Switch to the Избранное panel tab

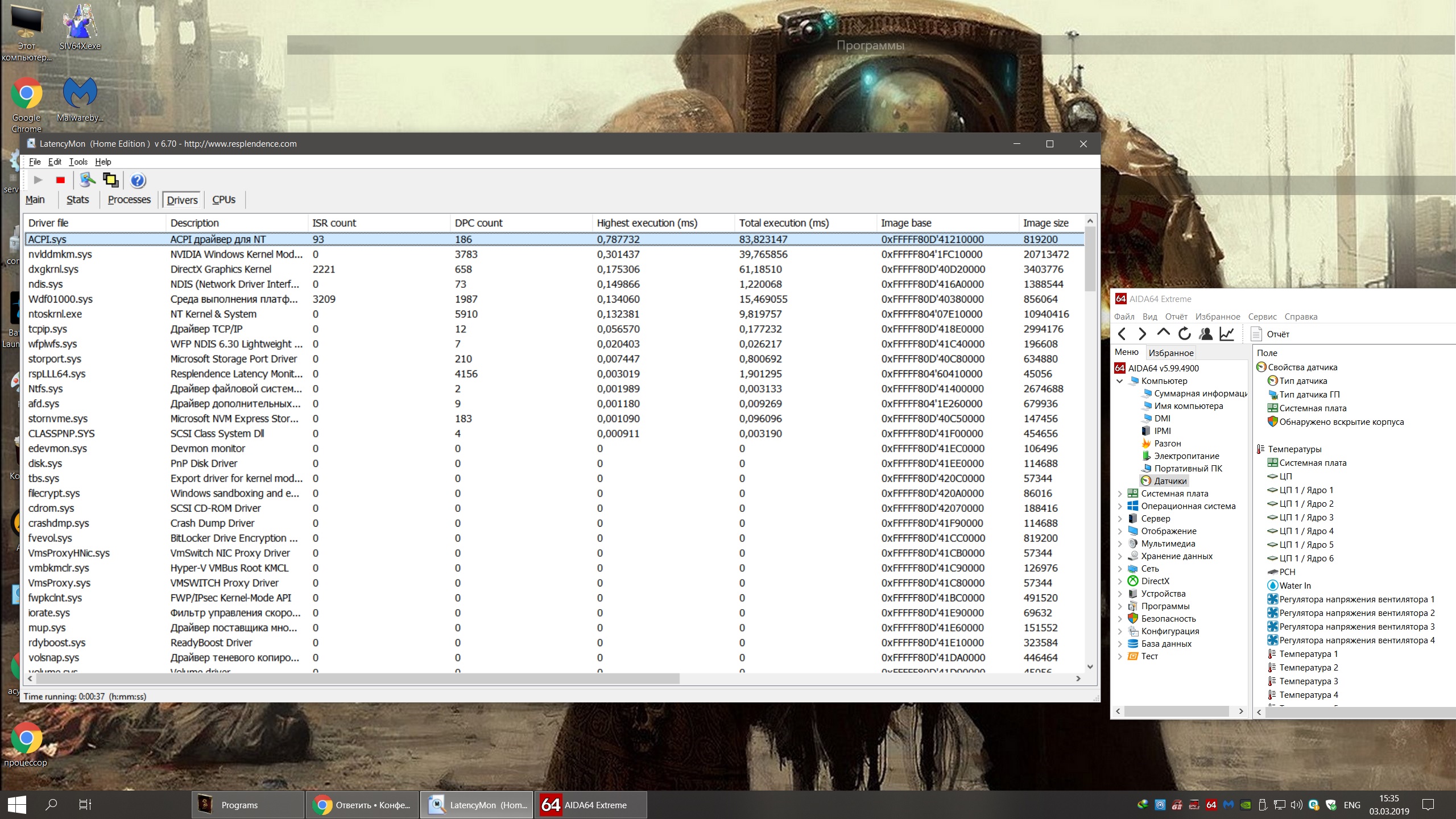(x=1170, y=353)
